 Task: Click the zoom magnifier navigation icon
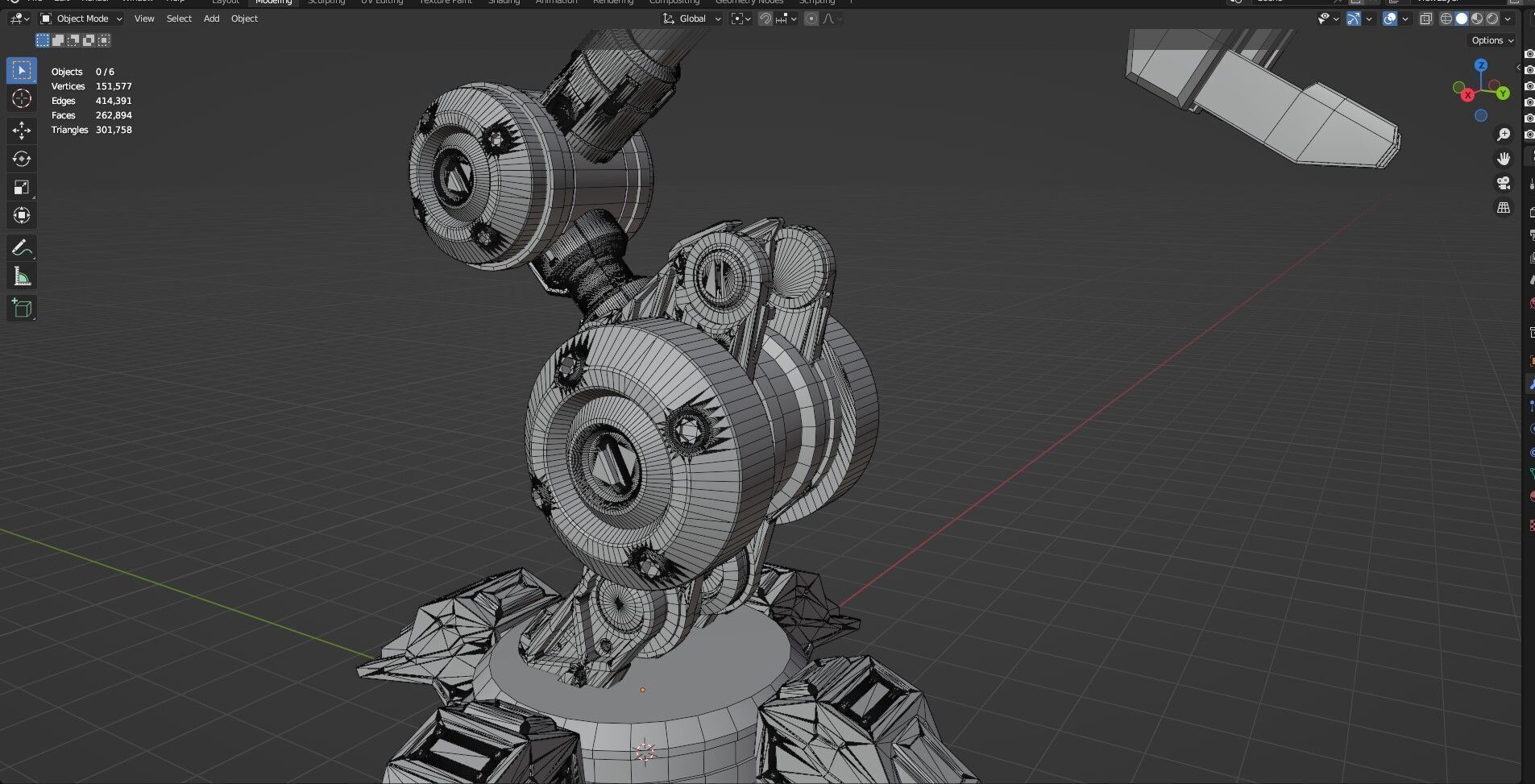pos(1504,135)
